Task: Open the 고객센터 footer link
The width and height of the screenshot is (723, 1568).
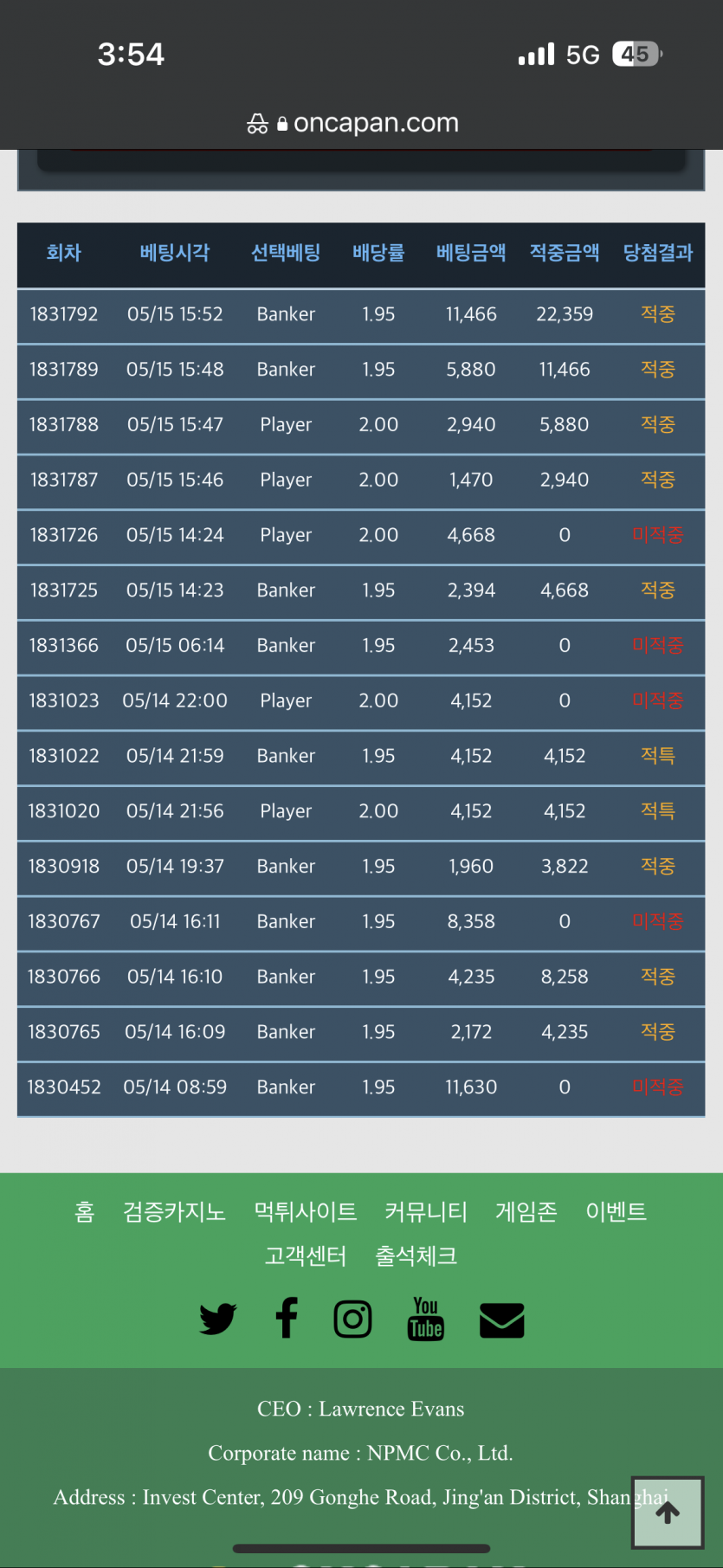Action: click(x=306, y=1255)
